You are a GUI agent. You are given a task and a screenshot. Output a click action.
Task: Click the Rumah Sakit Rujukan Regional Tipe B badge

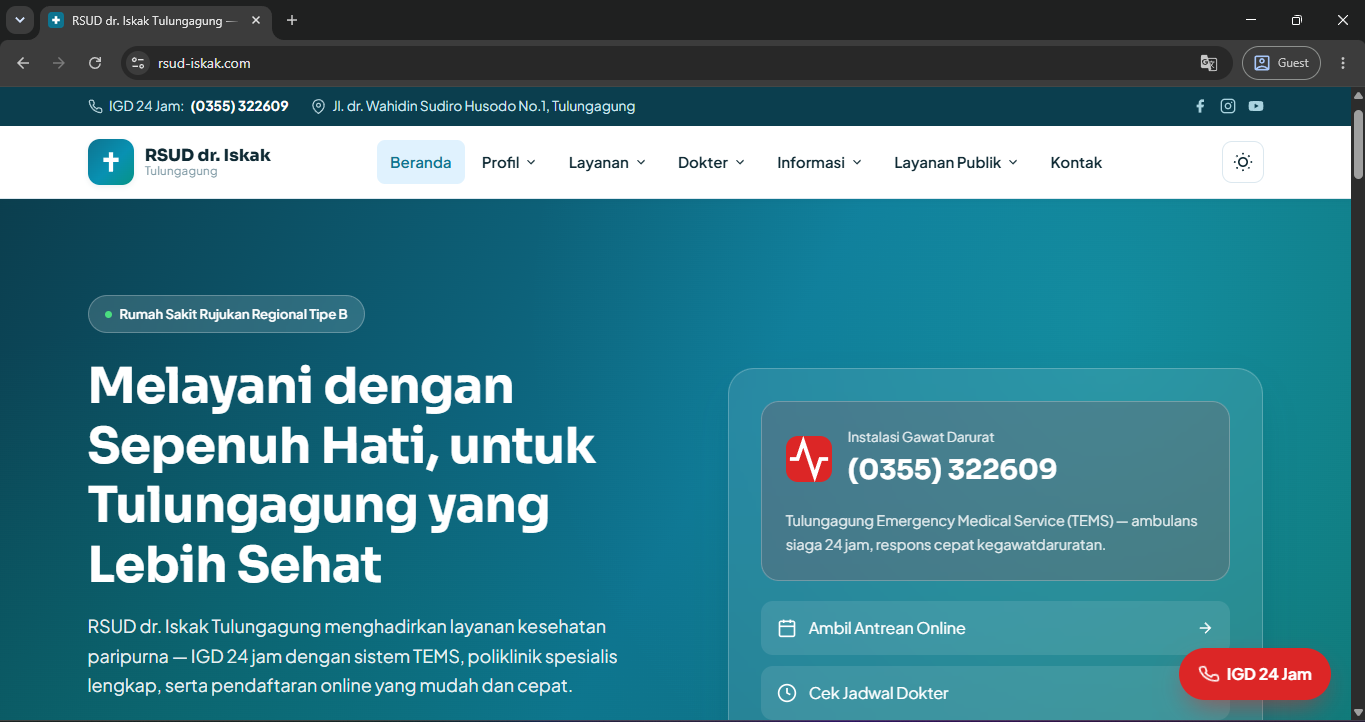tap(226, 314)
